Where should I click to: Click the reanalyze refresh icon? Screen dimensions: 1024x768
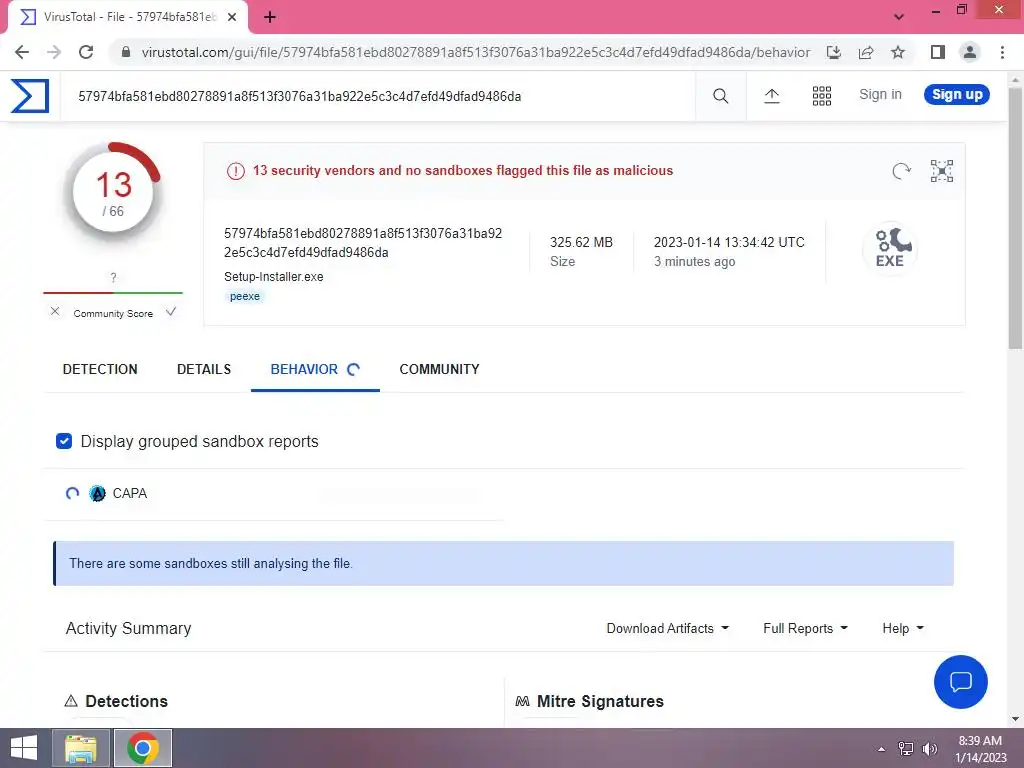(901, 171)
